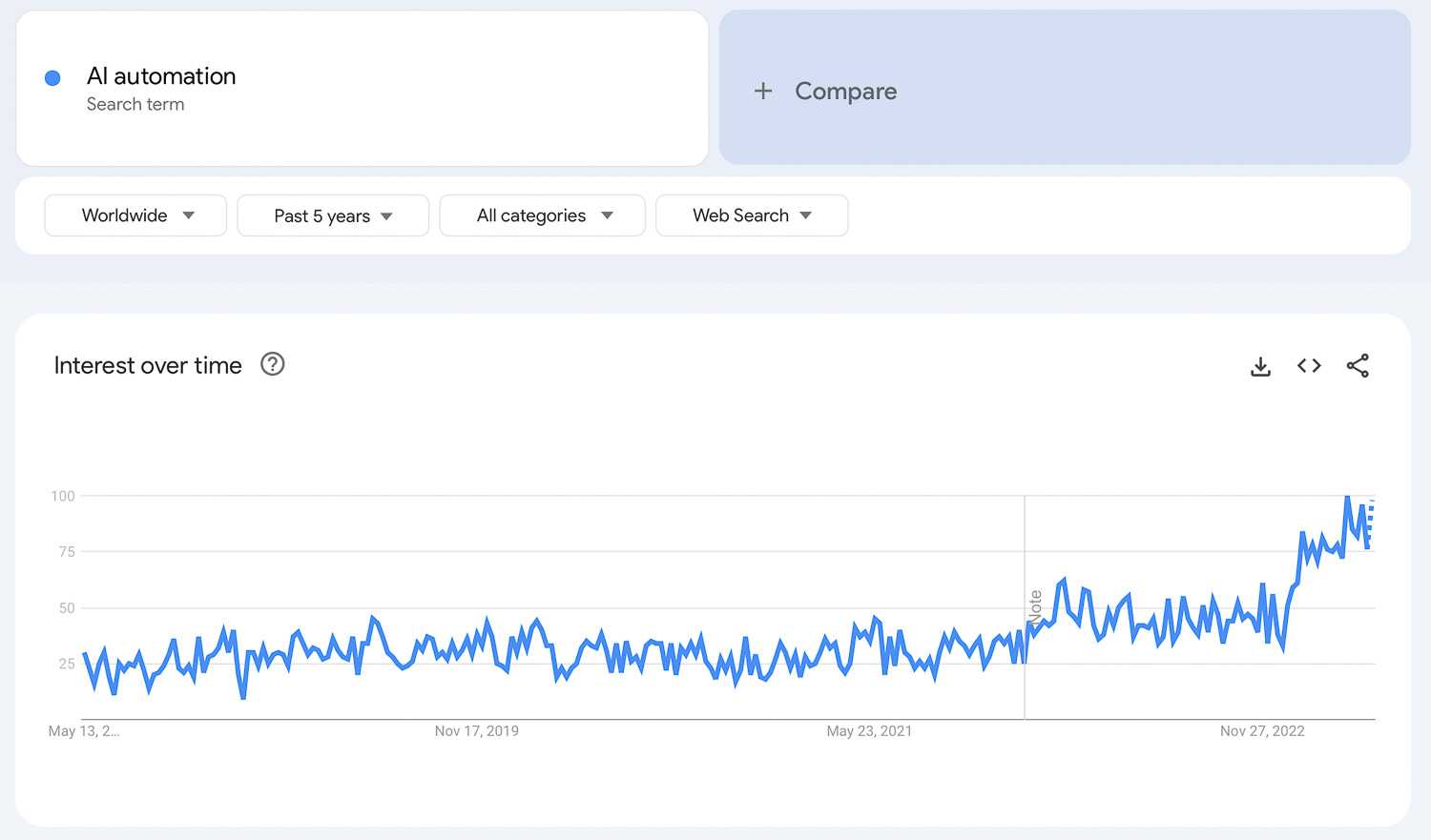This screenshot has width=1431, height=840.
Task: Download the Interest over time data as CSV
Action: pos(1260,365)
